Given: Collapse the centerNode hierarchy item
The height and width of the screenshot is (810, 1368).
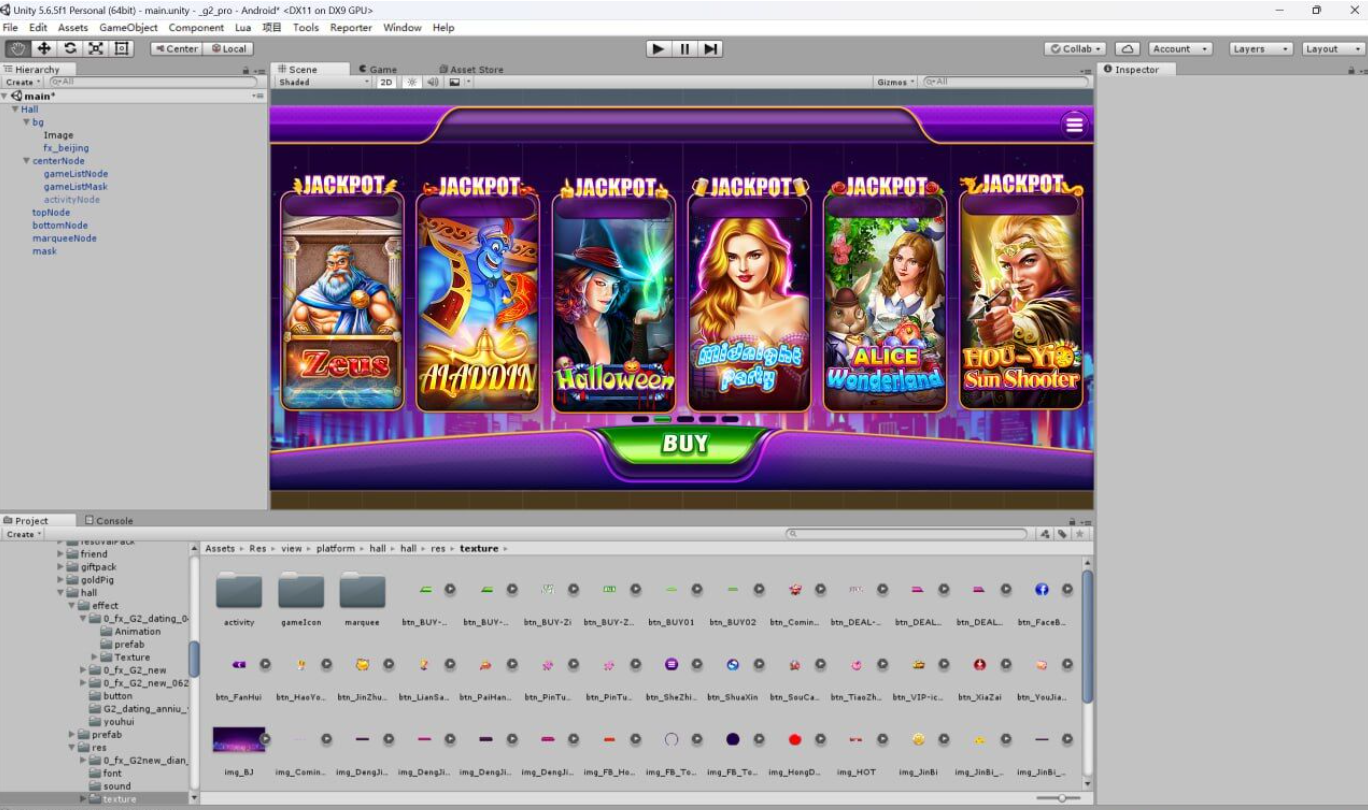Looking at the screenshot, I should click(26, 161).
